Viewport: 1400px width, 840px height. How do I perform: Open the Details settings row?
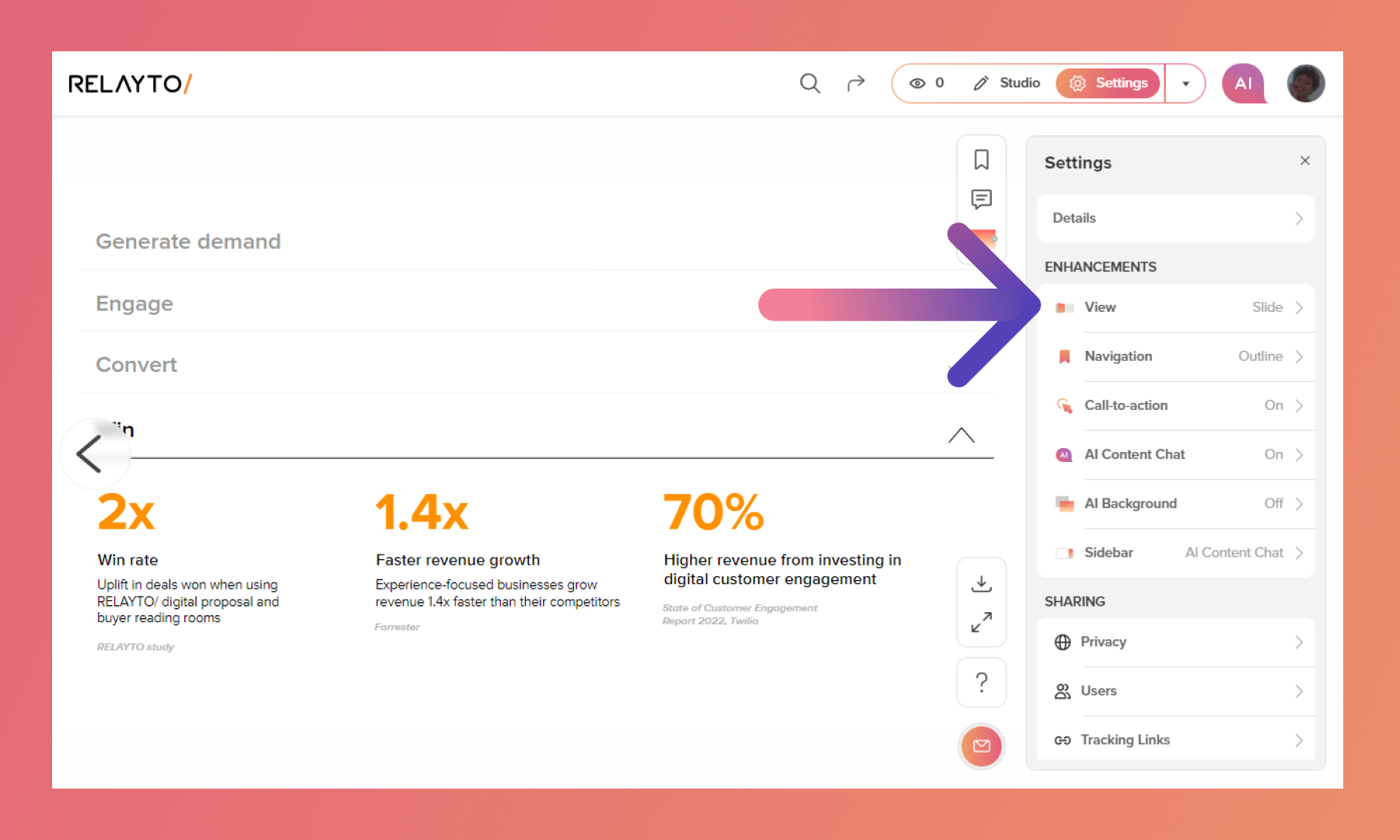1176,219
